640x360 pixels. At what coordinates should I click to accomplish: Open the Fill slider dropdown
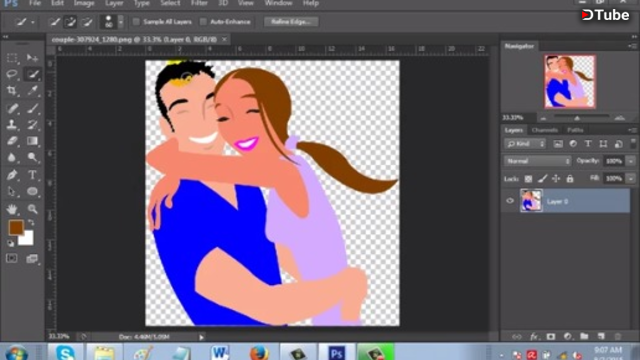pyautogui.click(x=631, y=178)
